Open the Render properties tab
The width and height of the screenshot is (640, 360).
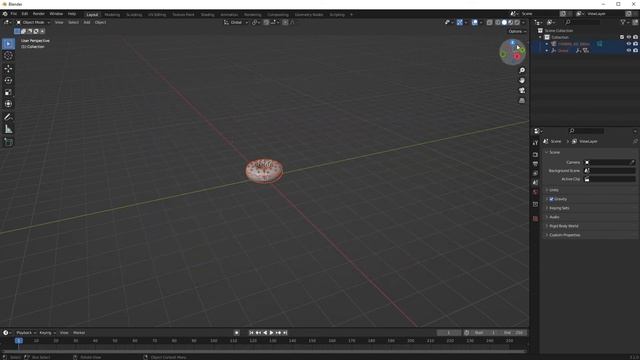pyautogui.click(x=535, y=155)
